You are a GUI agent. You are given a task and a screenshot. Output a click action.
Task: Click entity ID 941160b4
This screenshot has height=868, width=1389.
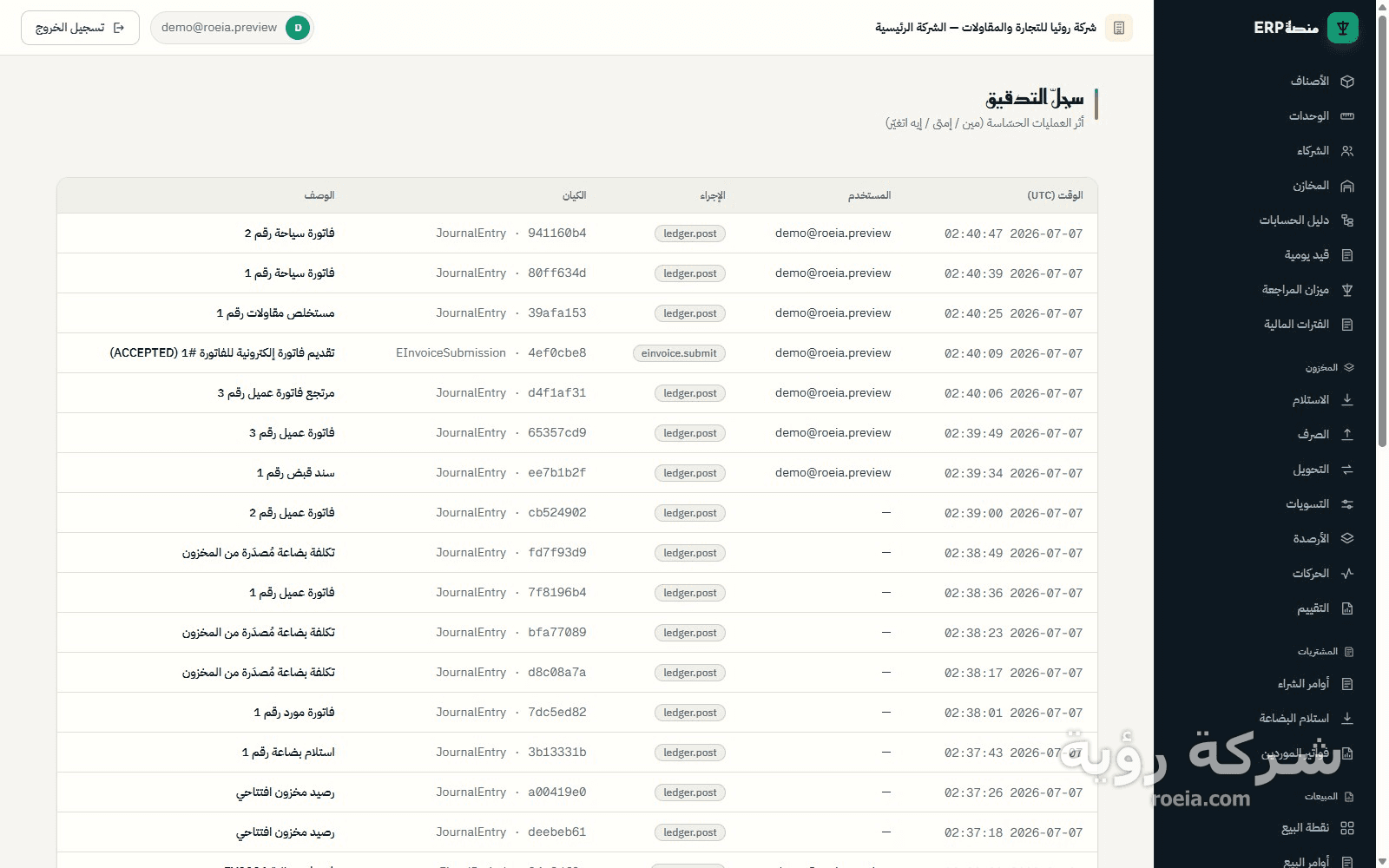click(x=557, y=233)
